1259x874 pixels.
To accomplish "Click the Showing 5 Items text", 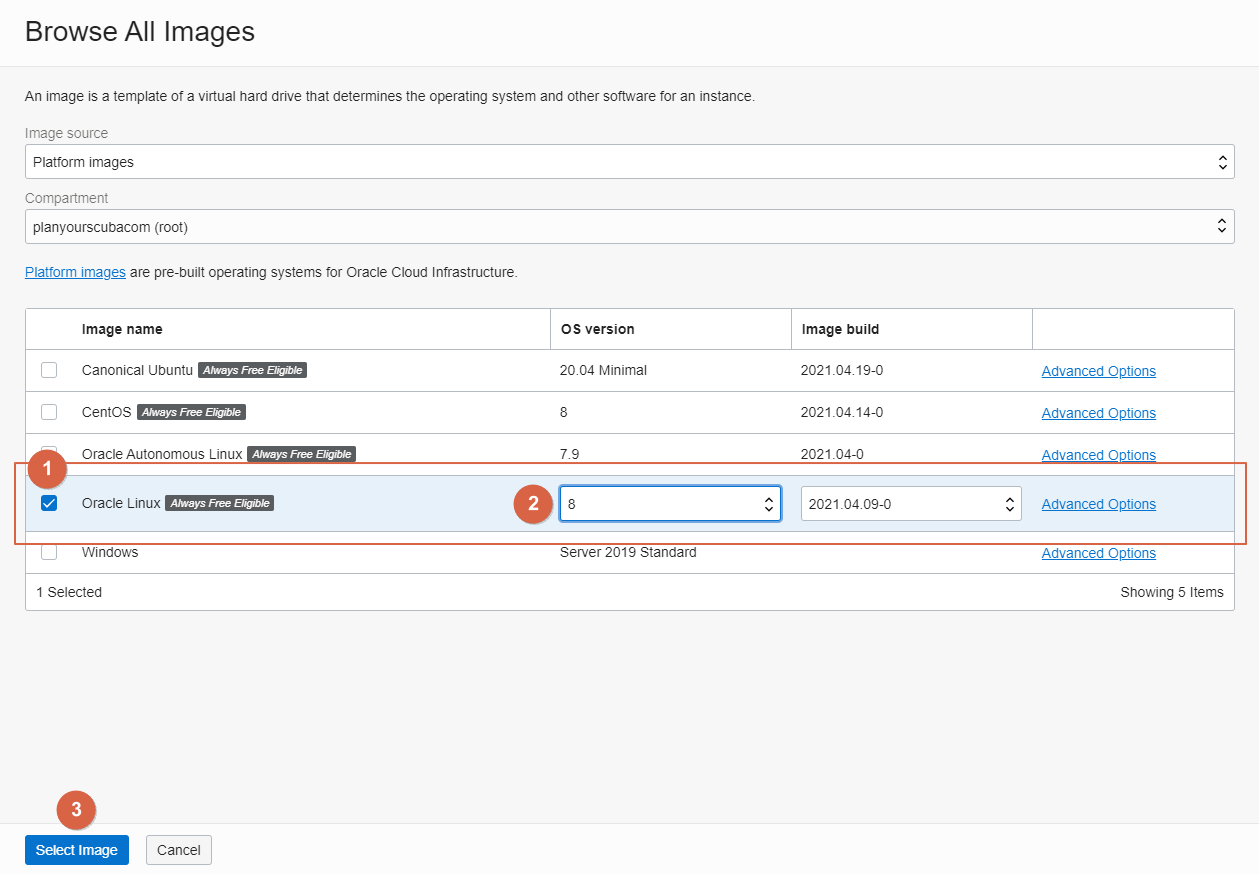I will click(x=1172, y=592).
